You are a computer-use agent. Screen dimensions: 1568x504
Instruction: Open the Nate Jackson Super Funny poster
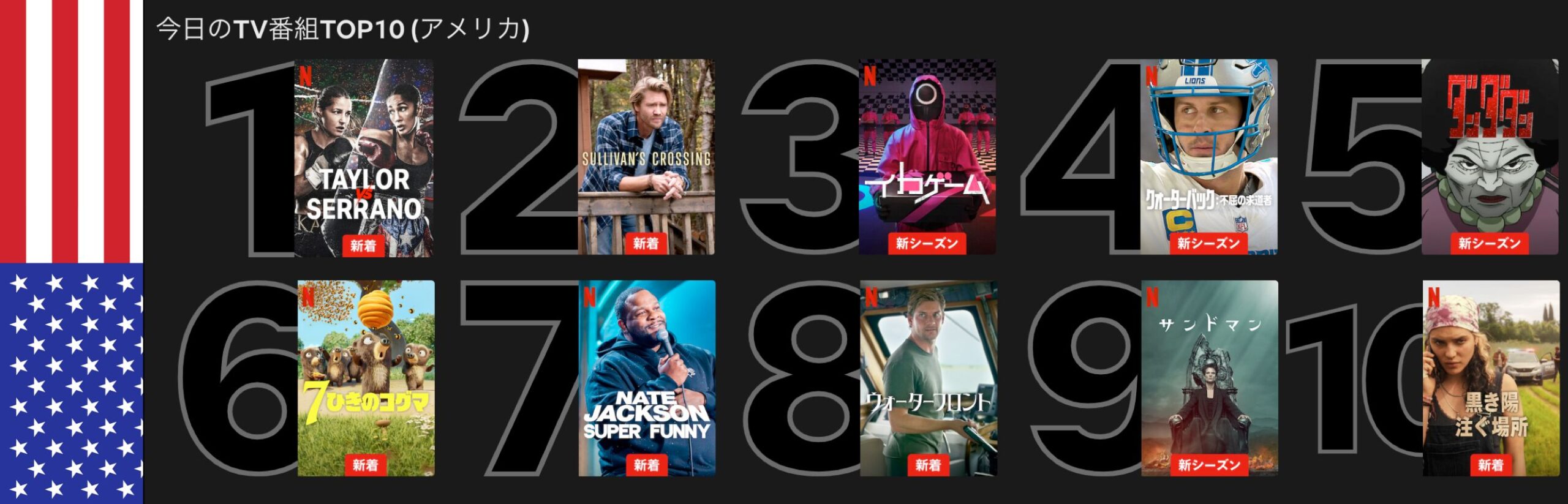(x=647, y=378)
